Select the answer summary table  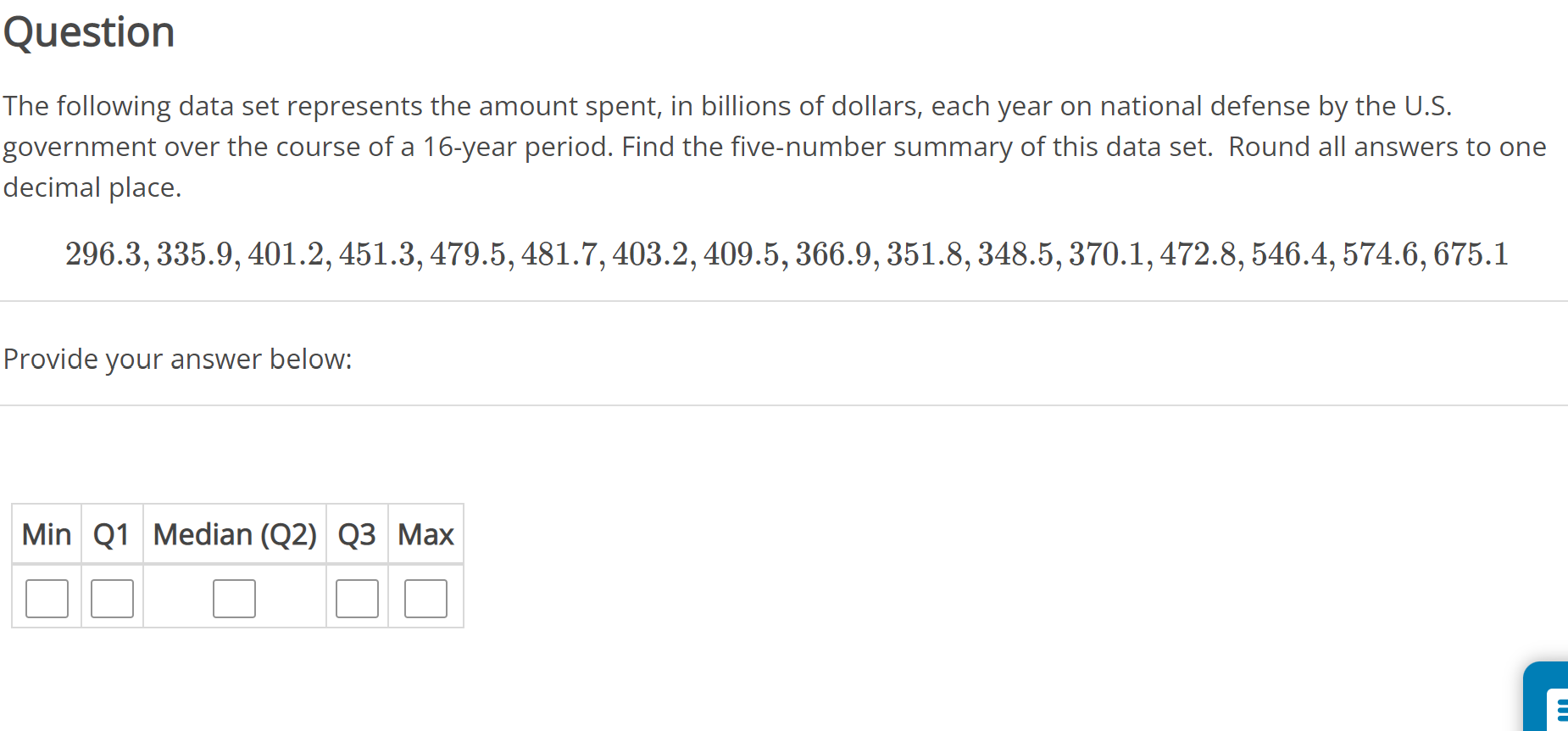(x=237, y=565)
